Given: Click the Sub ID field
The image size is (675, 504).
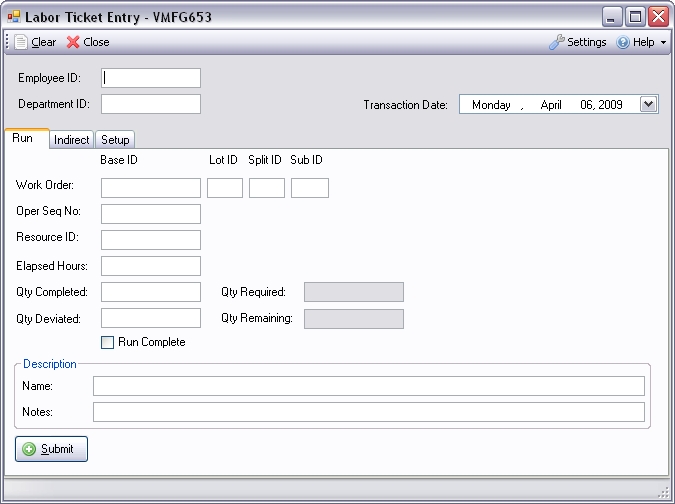Looking at the screenshot, I should (x=310, y=188).
